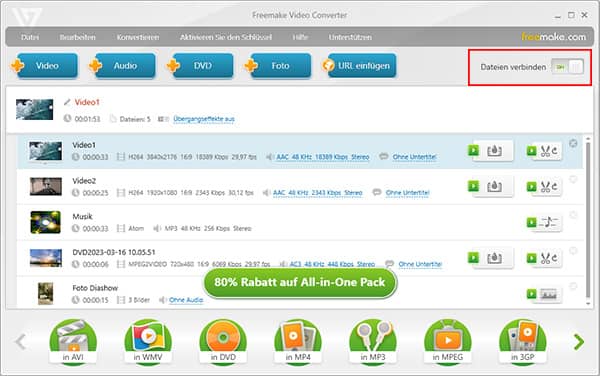Click the pencil icon to rename Video1

point(67,102)
